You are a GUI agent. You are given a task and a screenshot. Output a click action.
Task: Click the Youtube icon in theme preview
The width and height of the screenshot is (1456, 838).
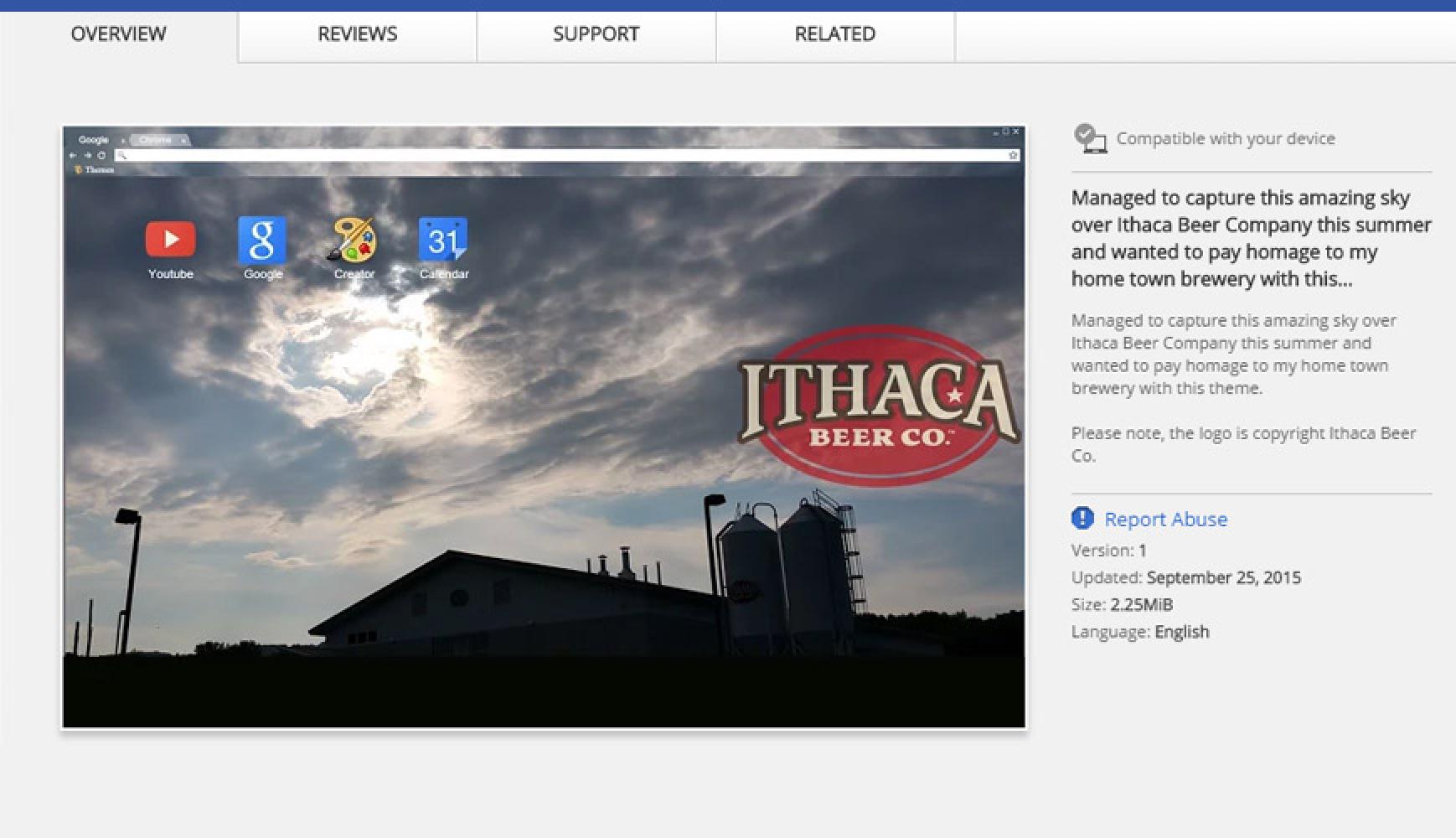pos(170,240)
